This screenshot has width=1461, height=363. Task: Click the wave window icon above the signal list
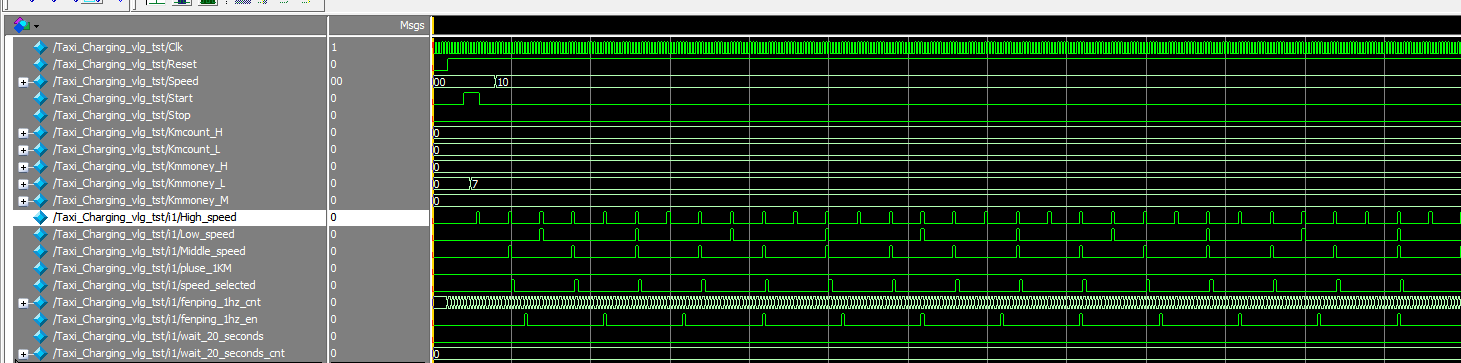pyautogui.click(x=22, y=25)
